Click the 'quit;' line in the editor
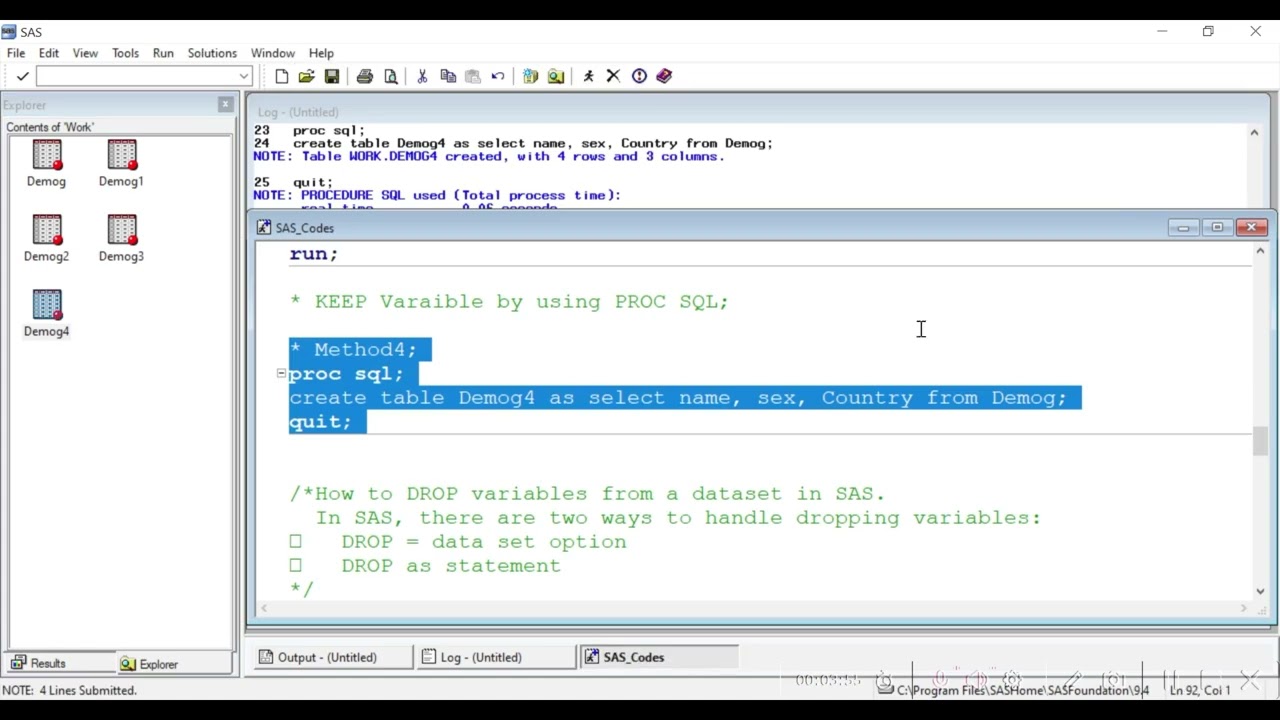 click(x=320, y=422)
